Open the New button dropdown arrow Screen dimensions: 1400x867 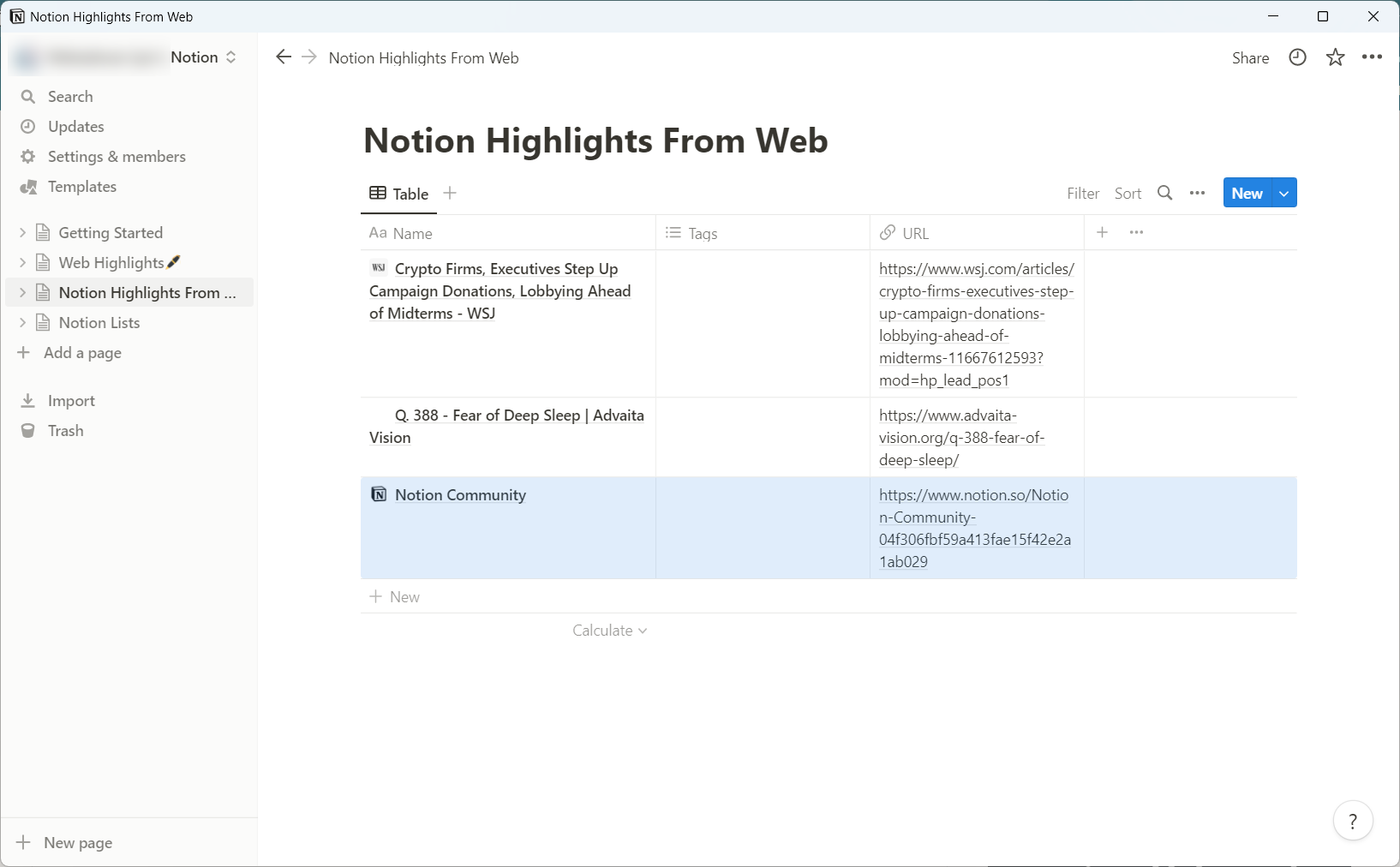point(1284,194)
